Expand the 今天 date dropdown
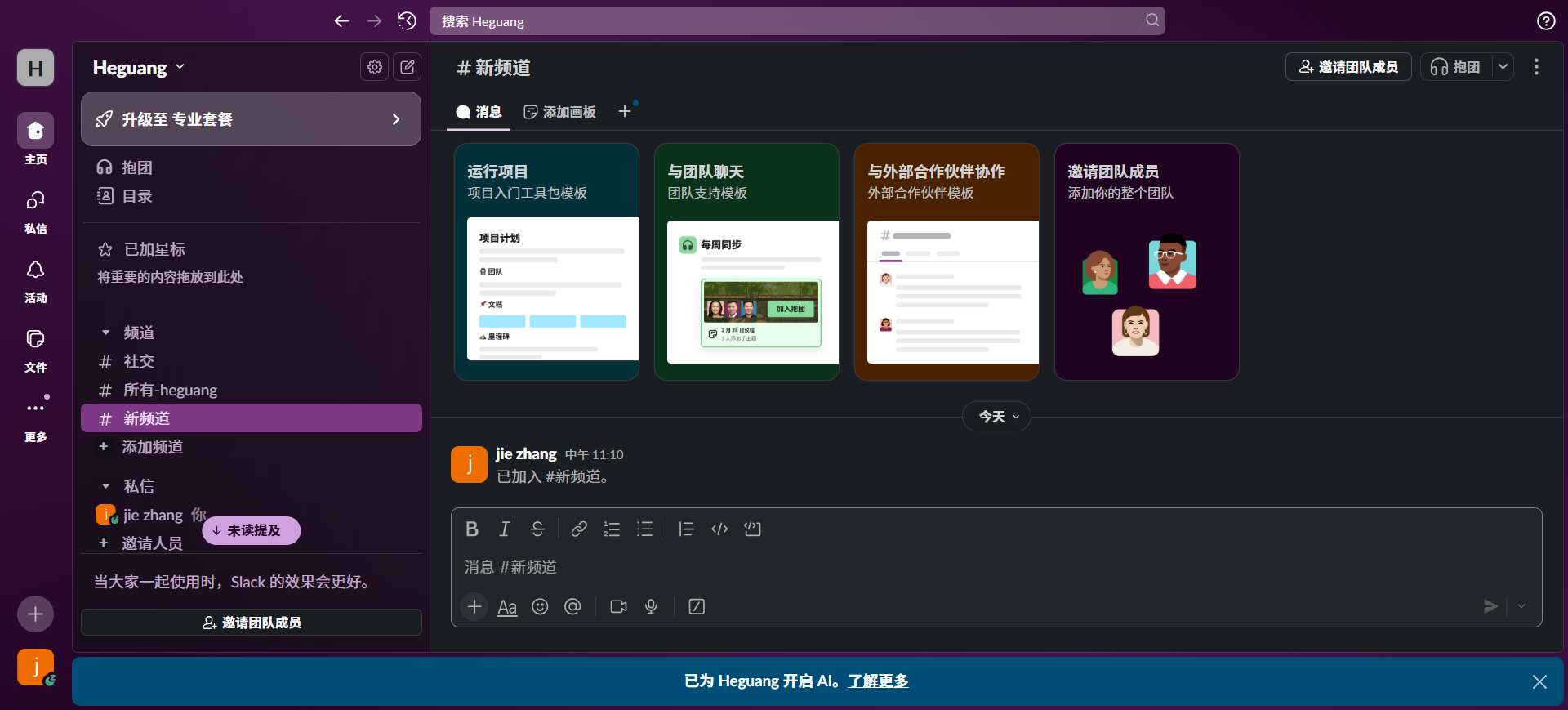The image size is (1568, 710). coord(996,417)
